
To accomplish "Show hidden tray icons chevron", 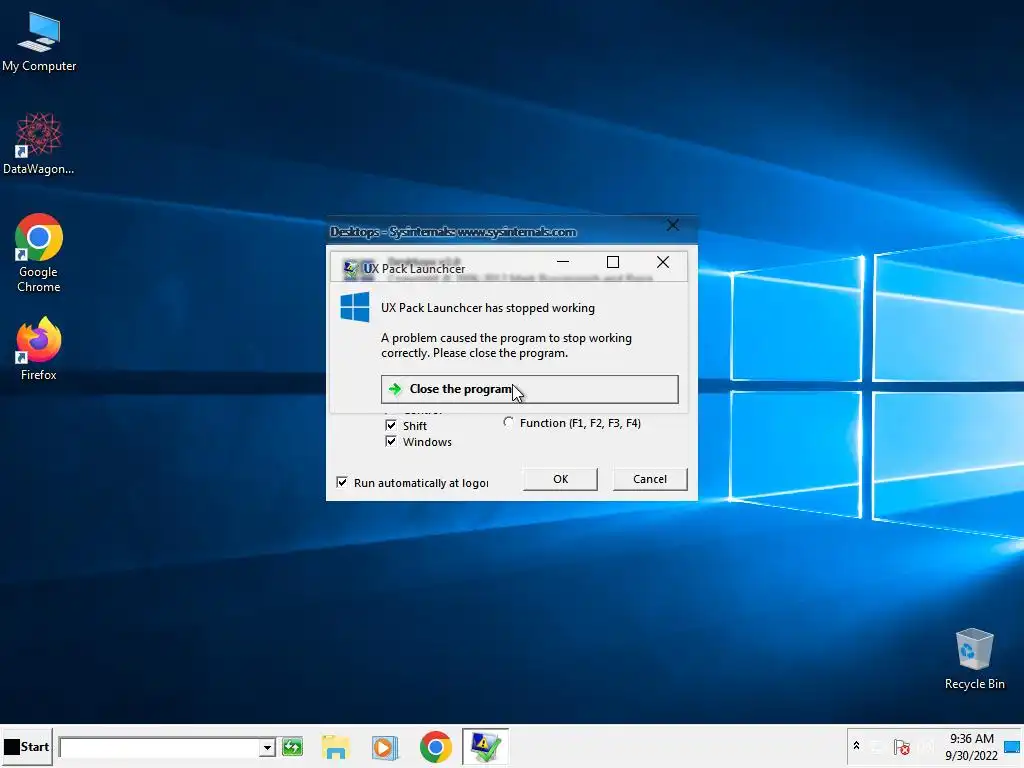I will coord(856,746).
